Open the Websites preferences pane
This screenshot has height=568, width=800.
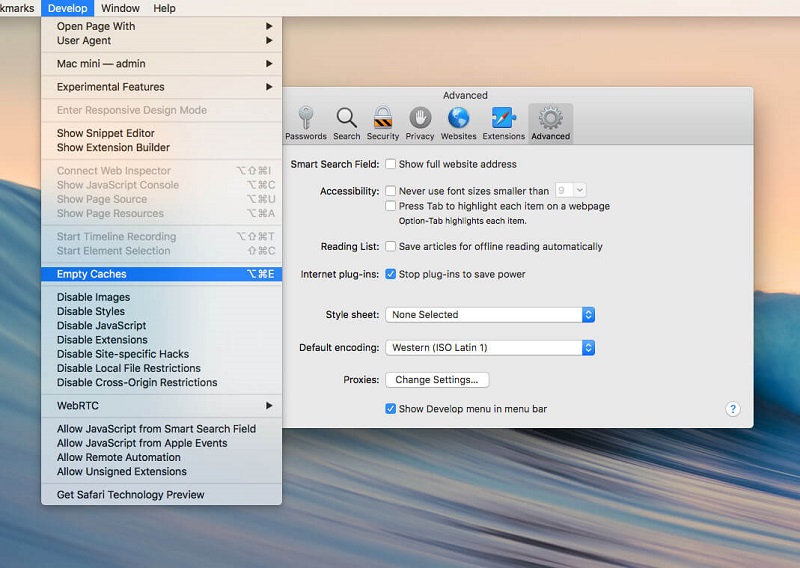pos(458,123)
